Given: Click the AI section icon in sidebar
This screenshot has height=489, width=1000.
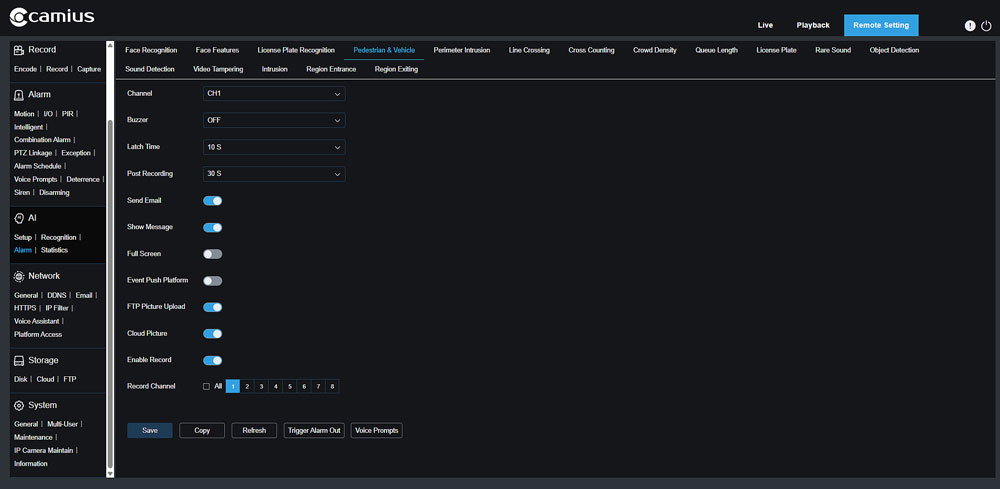Looking at the screenshot, I should pos(19,218).
